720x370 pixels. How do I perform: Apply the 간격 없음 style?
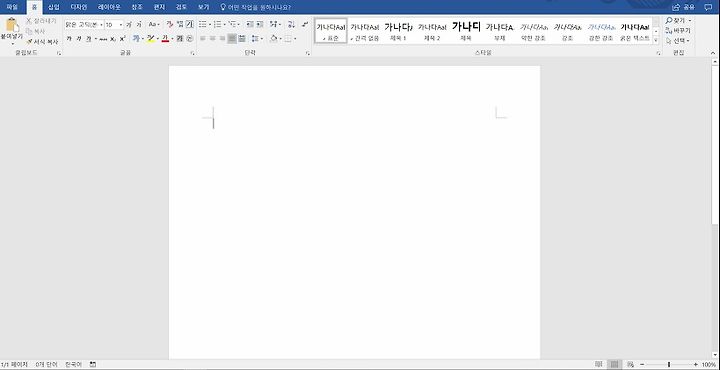(365, 31)
